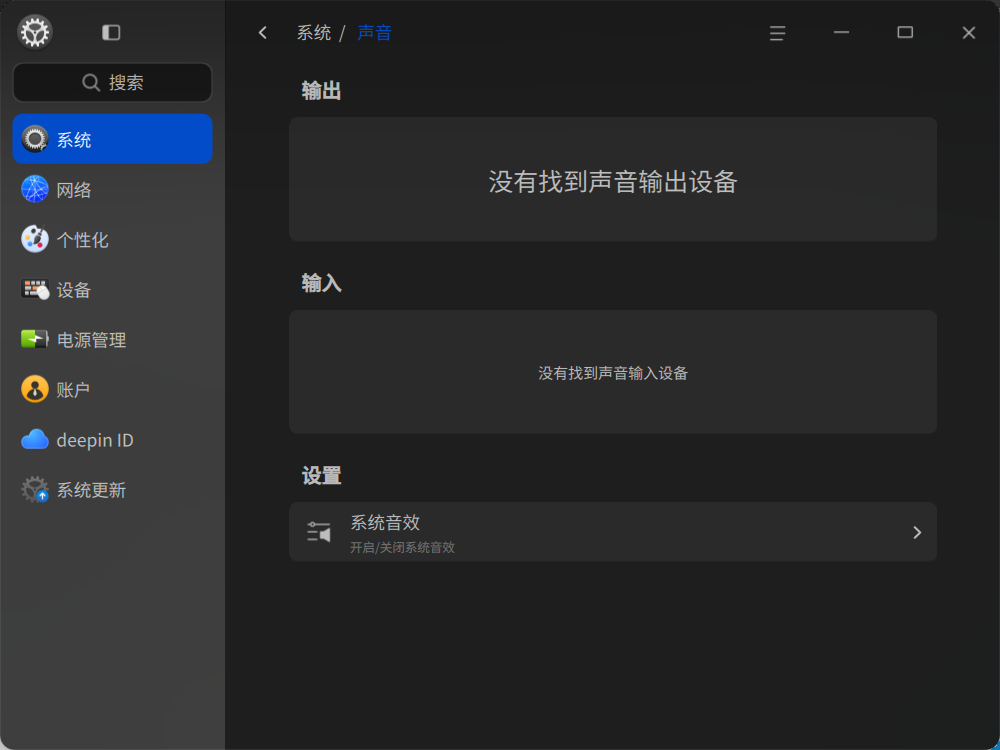Click the 电源管理 battery icon

[x=34, y=339]
